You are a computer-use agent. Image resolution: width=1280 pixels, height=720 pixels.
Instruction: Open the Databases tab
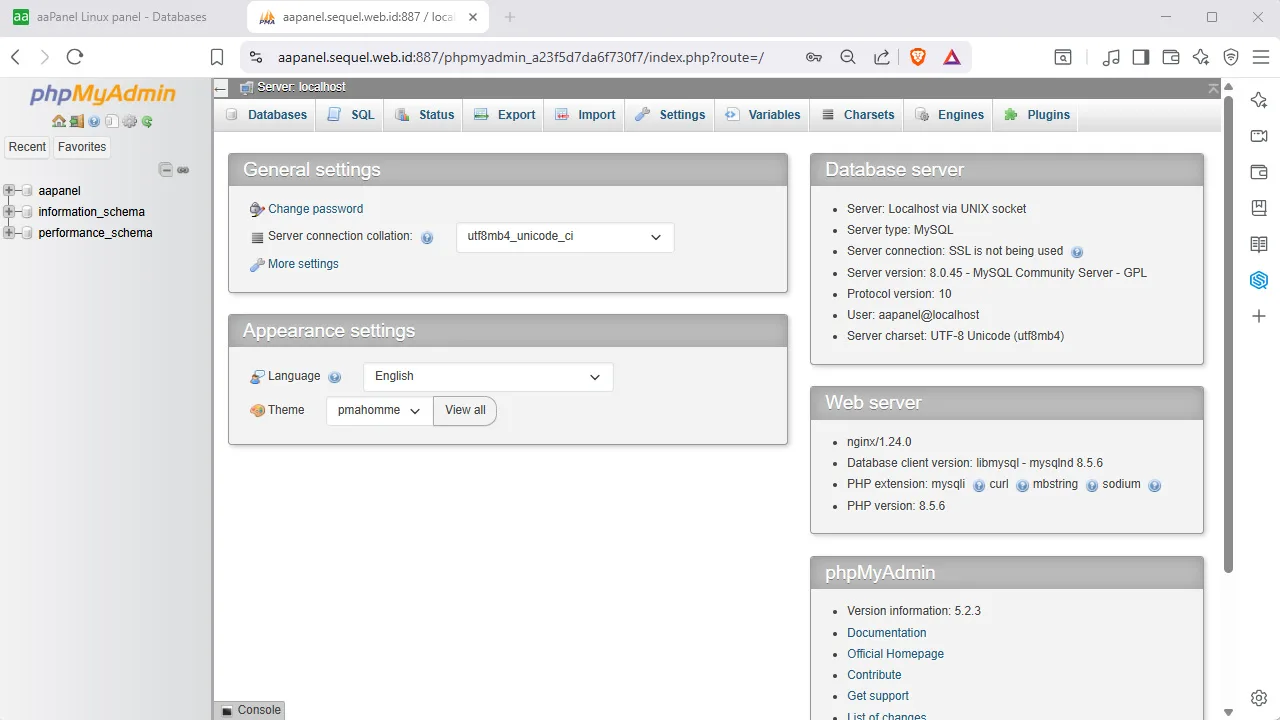266,115
